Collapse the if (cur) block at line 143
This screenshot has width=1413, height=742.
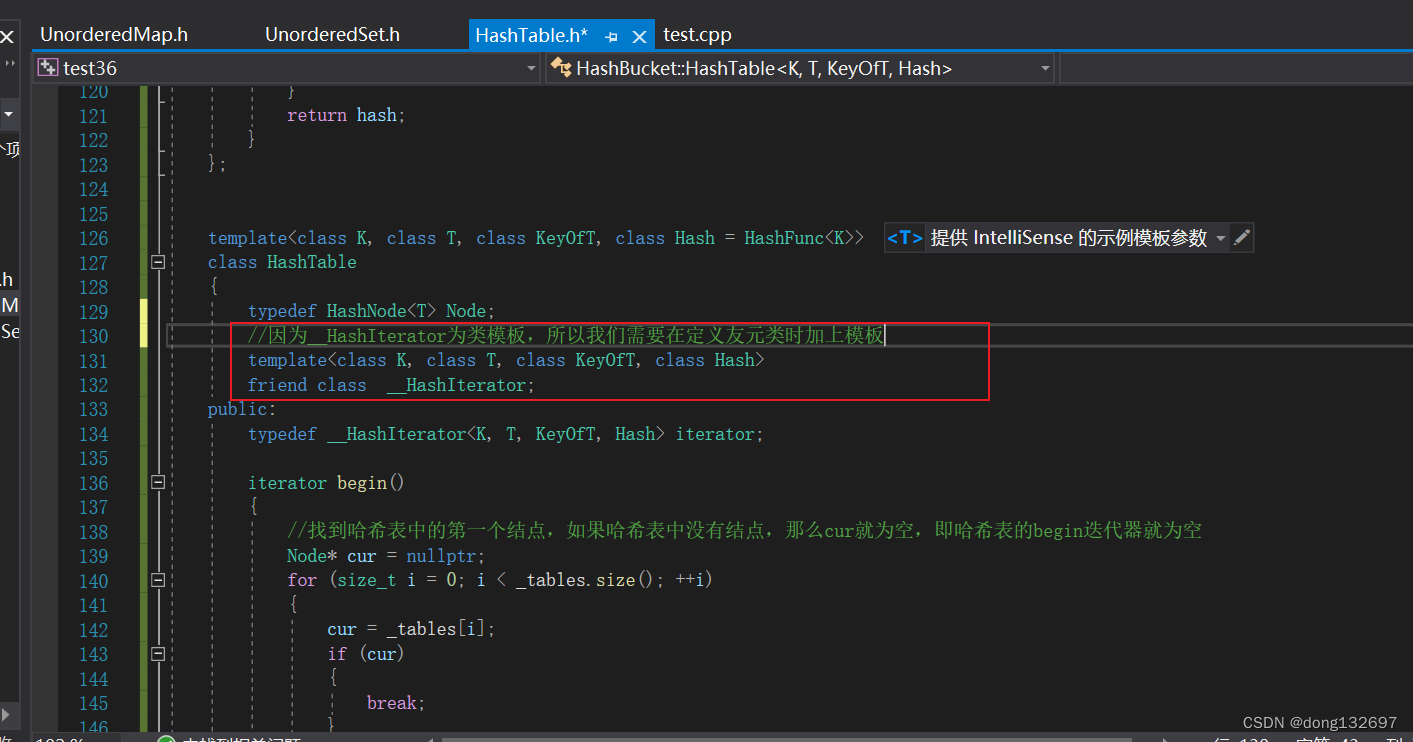pyautogui.click(x=157, y=654)
